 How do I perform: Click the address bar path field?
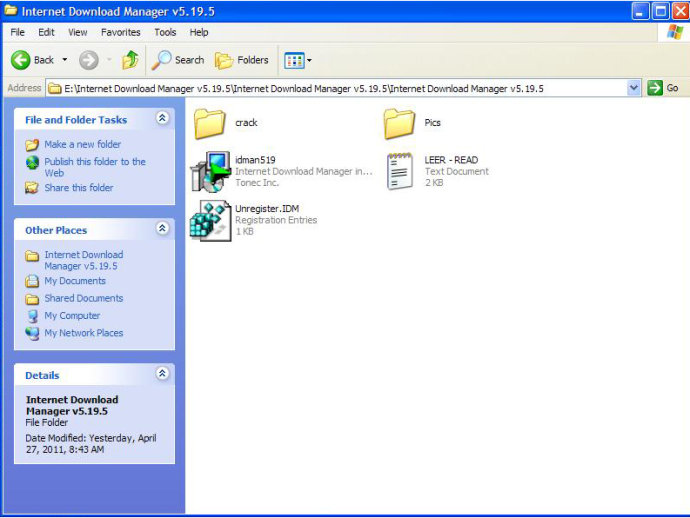337,88
